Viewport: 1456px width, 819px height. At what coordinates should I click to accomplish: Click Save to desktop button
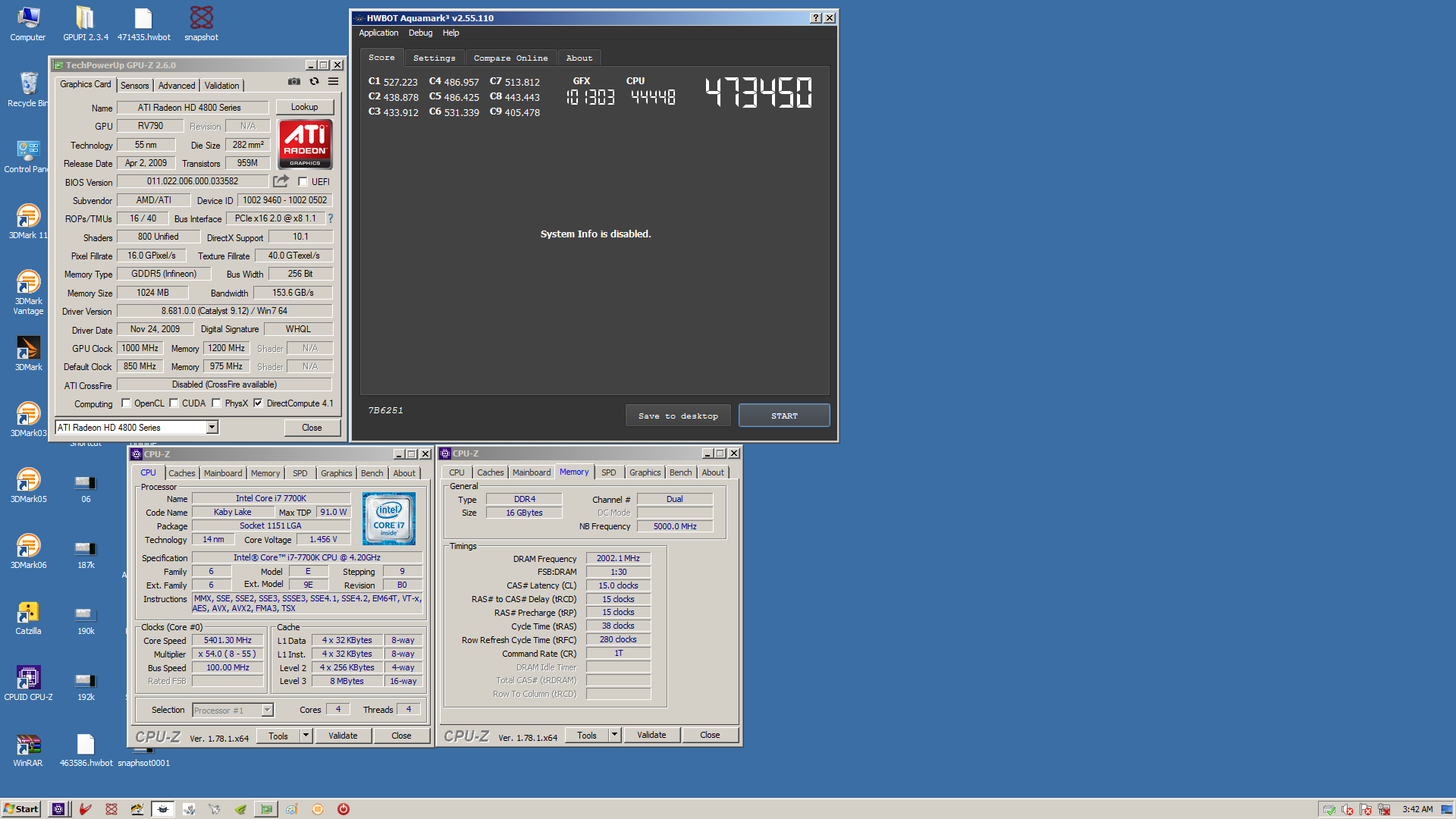(x=678, y=416)
